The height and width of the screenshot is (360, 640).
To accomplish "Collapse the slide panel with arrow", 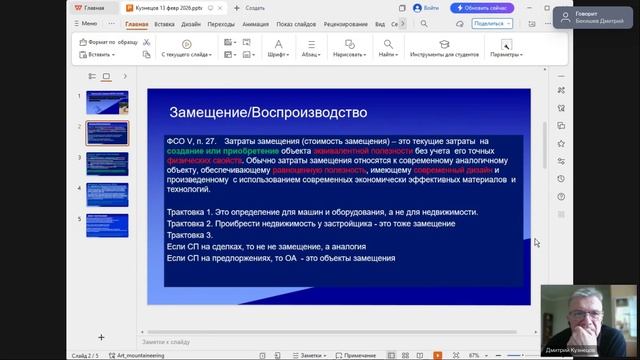I will tap(125, 76).
